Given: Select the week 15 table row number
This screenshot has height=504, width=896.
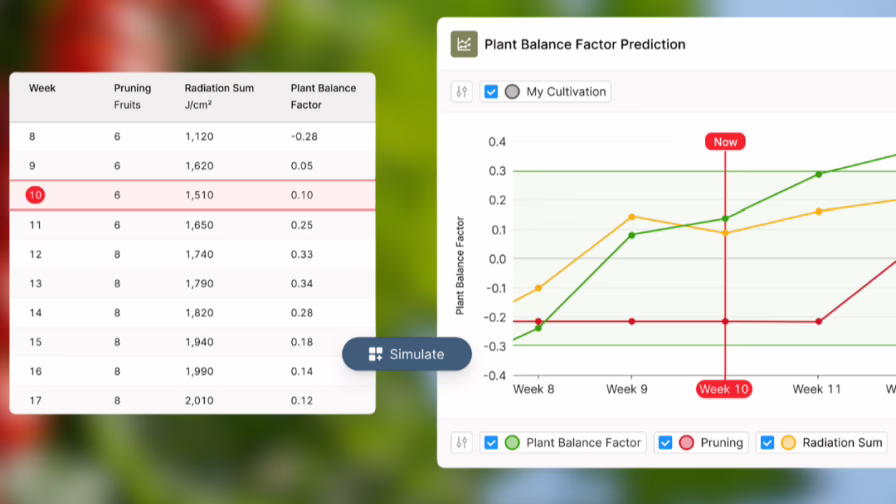Looking at the screenshot, I should pyautogui.click(x=35, y=342).
